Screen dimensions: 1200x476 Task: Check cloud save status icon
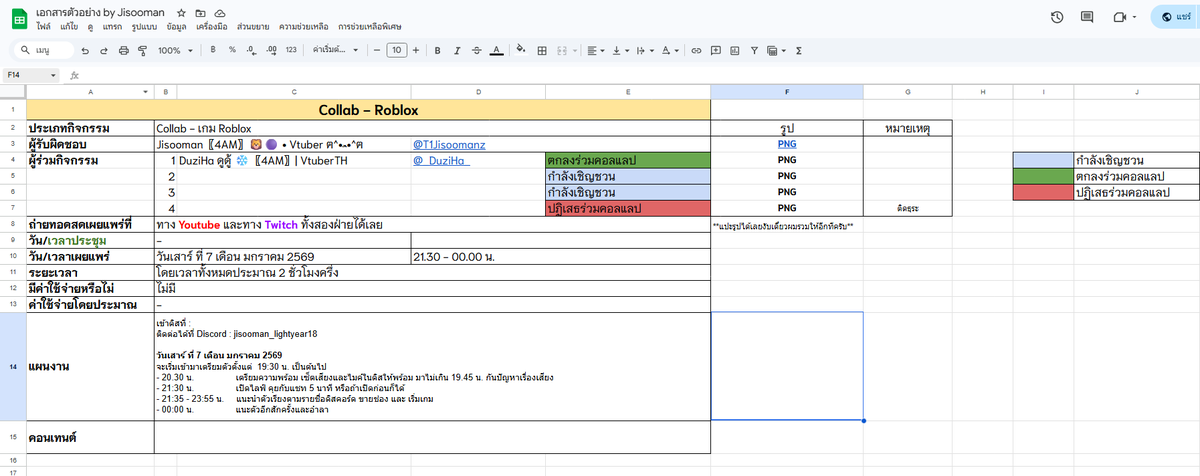point(220,11)
